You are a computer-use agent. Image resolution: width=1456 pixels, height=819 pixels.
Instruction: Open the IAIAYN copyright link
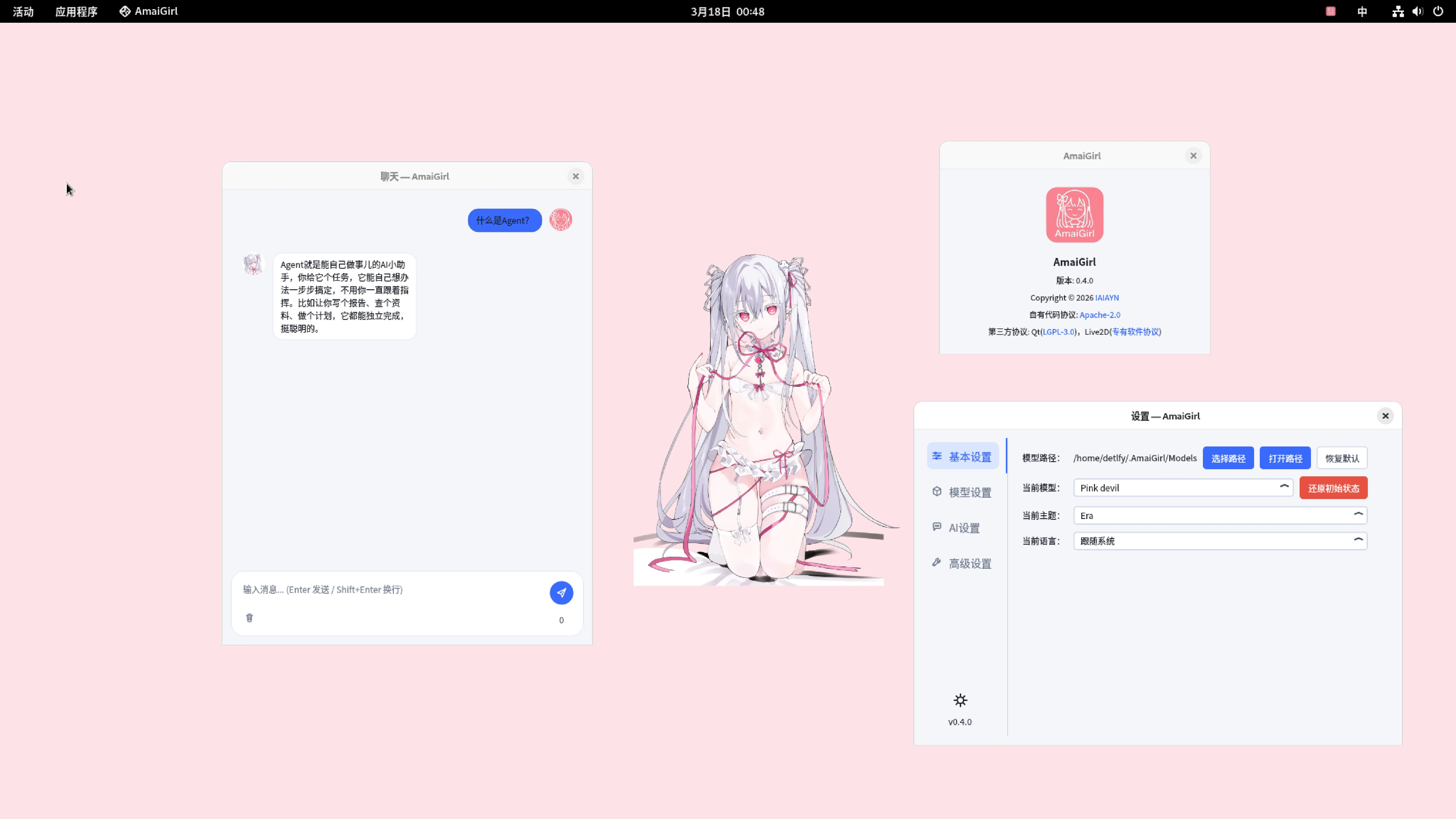(1107, 298)
